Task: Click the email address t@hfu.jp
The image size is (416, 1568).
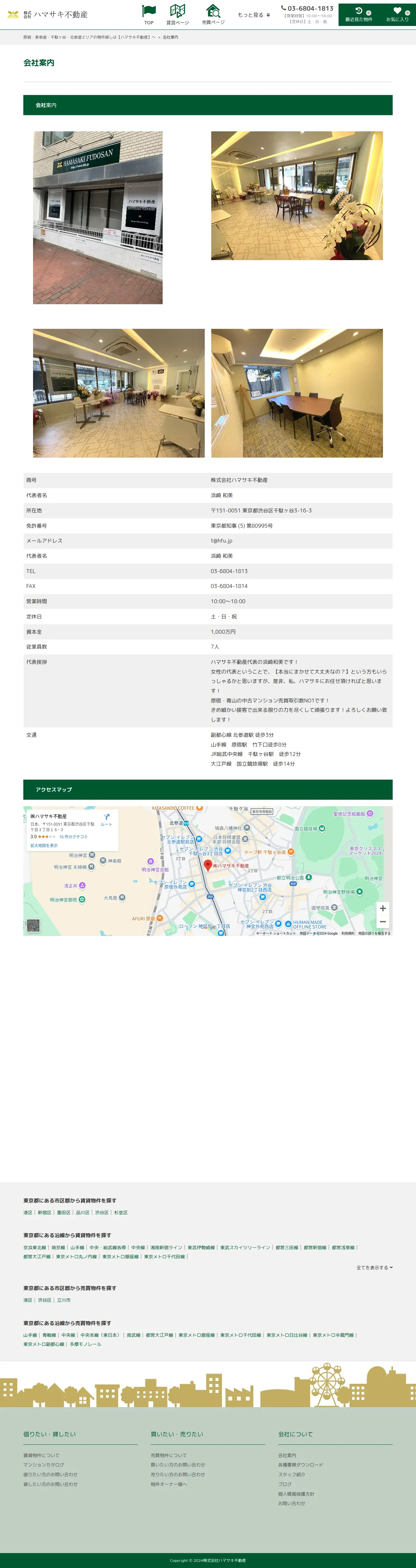Action: click(x=221, y=541)
